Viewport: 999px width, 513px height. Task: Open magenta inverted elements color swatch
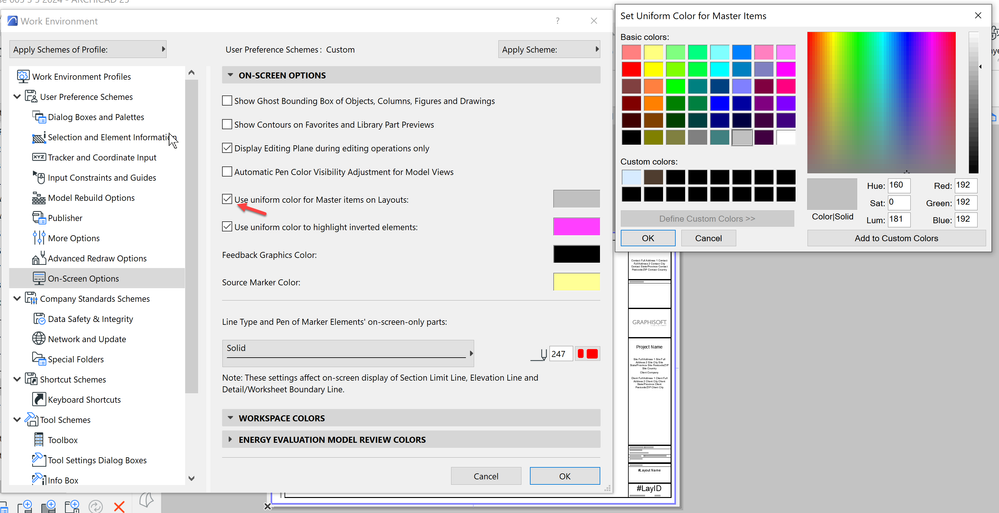577,226
